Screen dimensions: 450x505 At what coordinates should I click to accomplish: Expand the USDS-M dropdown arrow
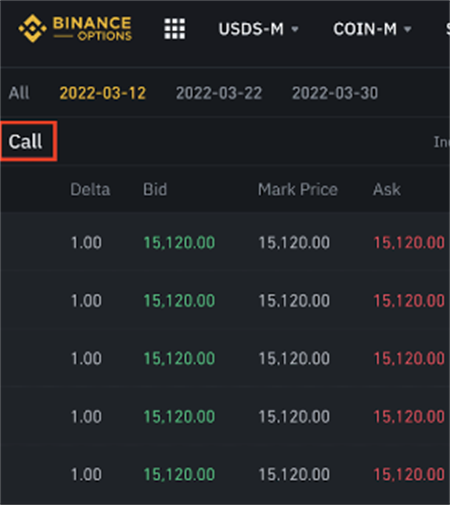tap(295, 29)
